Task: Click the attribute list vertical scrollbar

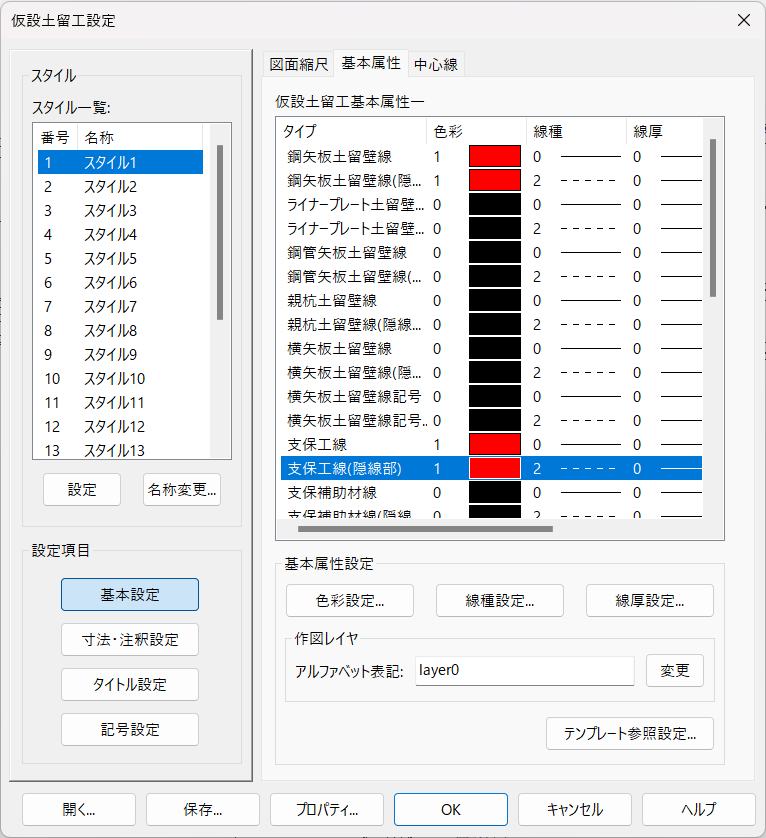Action: 713,218
